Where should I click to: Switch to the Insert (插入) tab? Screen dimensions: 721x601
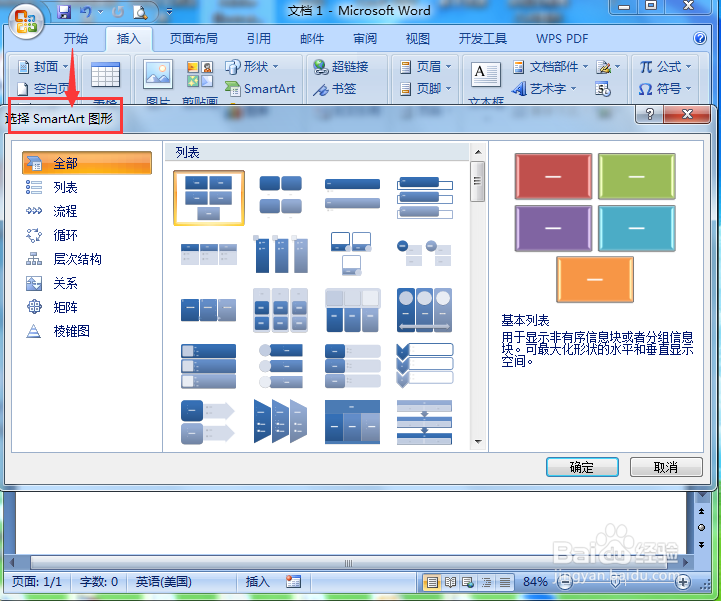coord(129,39)
